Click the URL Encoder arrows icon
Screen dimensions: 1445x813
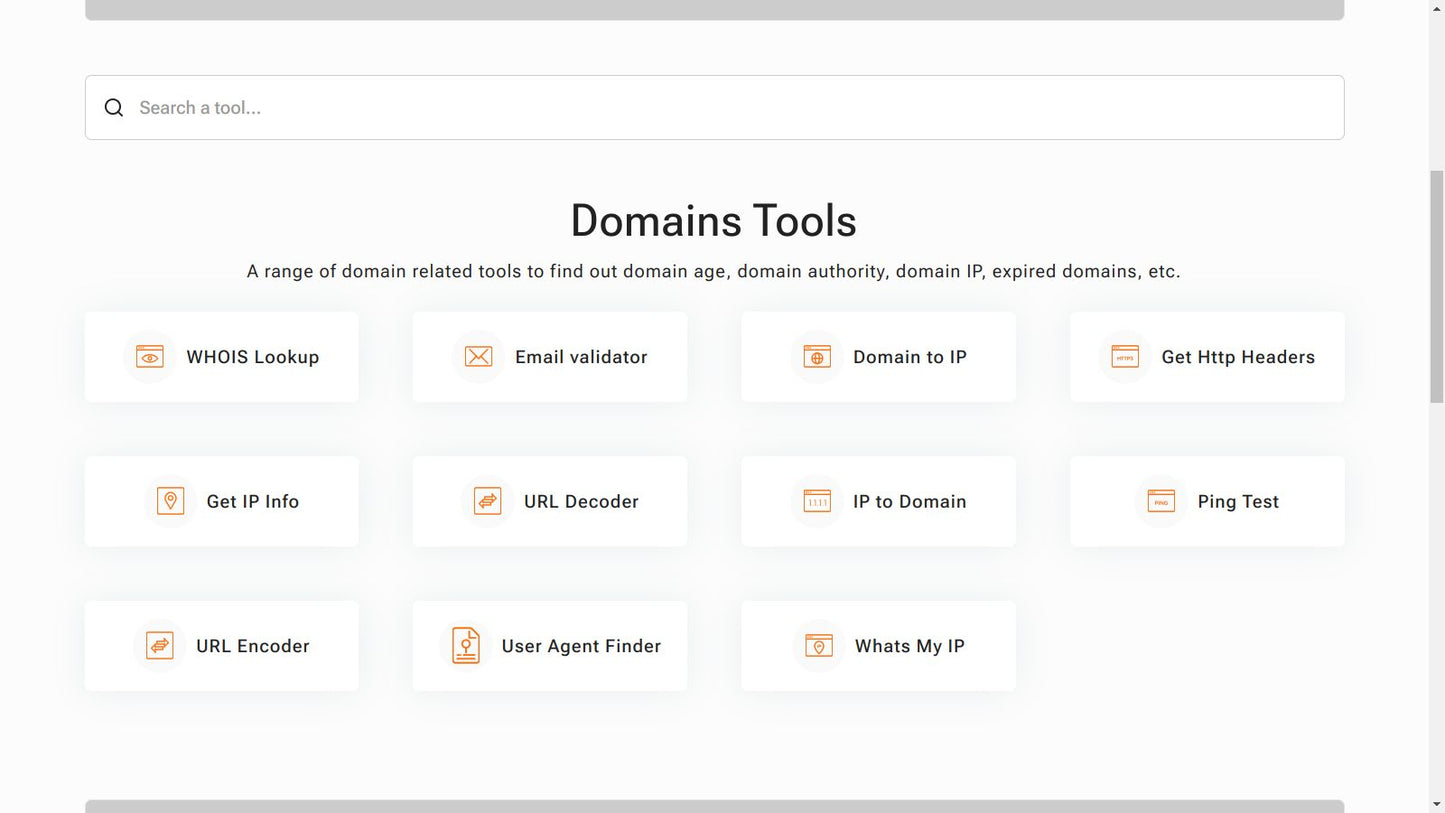[x=160, y=646]
